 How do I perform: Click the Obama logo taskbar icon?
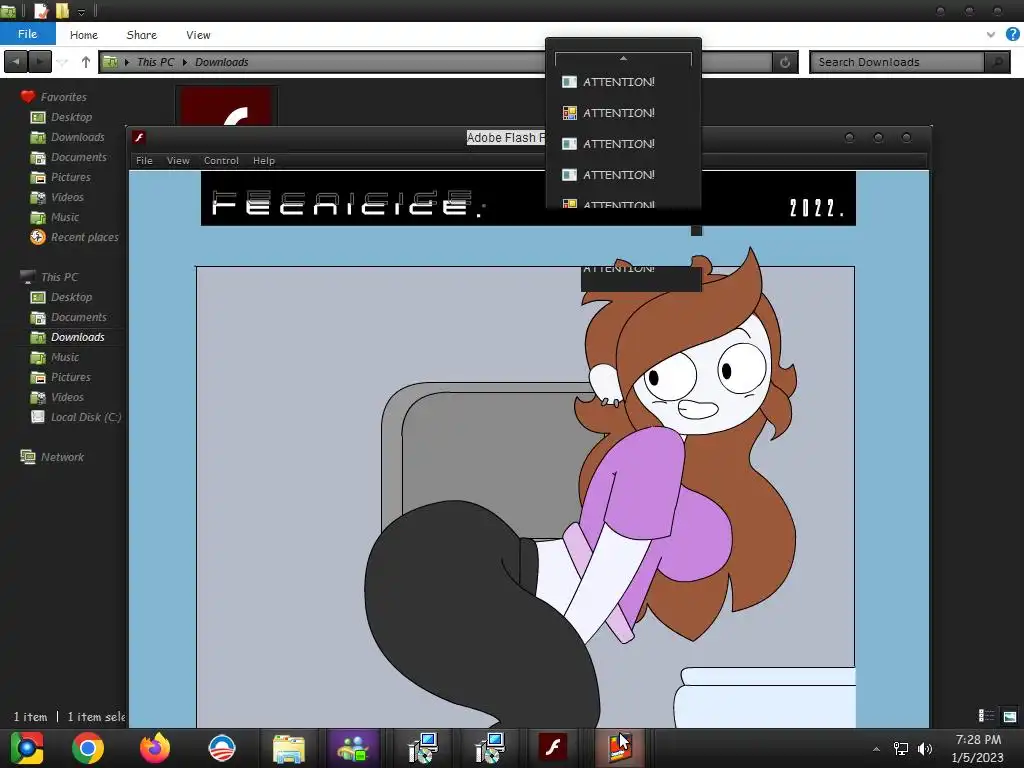[x=222, y=748]
